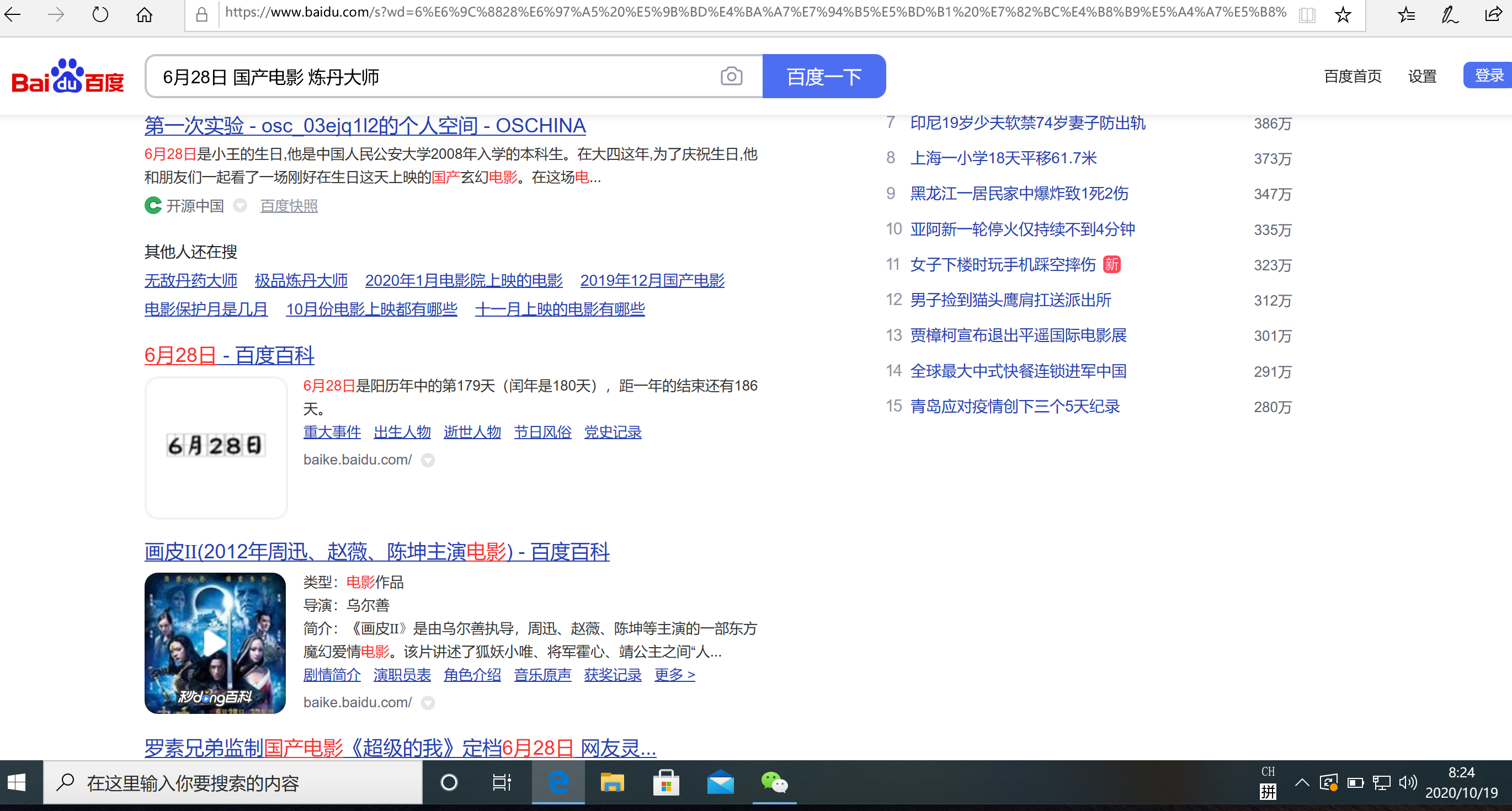Toggle the 拼 input method indicator
The image size is (1512, 811).
[1268, 792]
